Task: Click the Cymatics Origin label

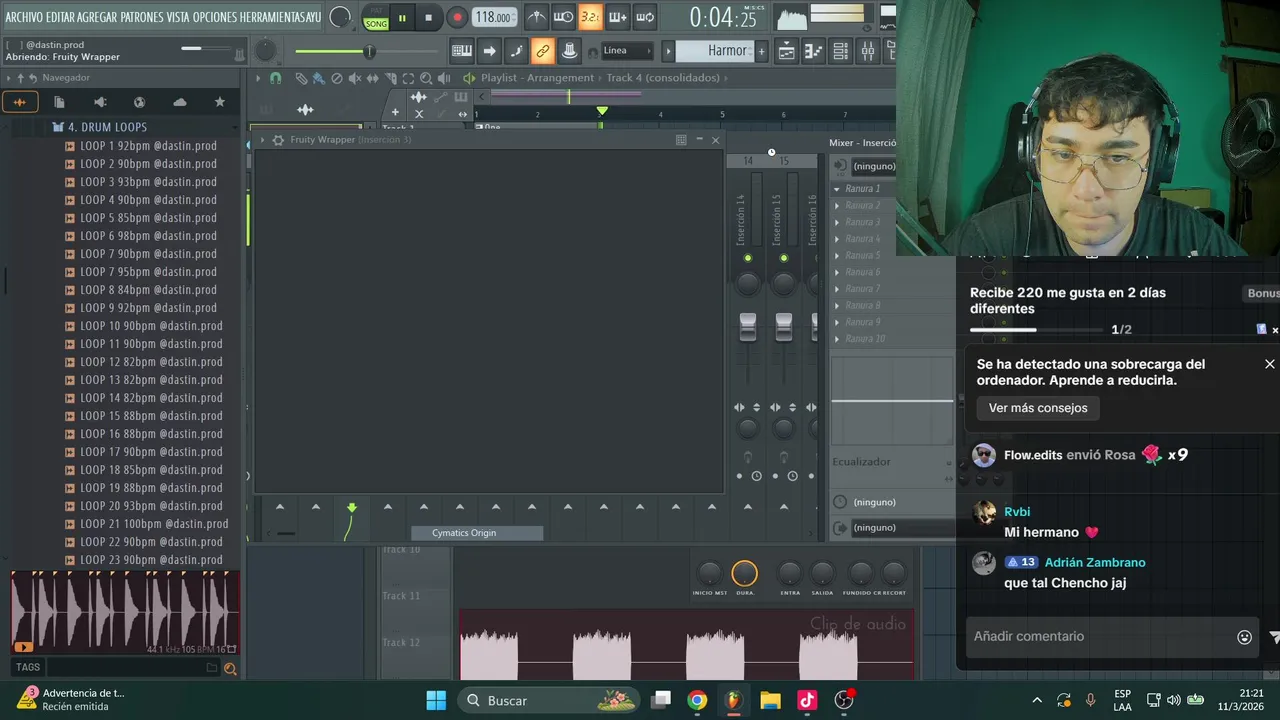Action: click(x=464, y=533)
